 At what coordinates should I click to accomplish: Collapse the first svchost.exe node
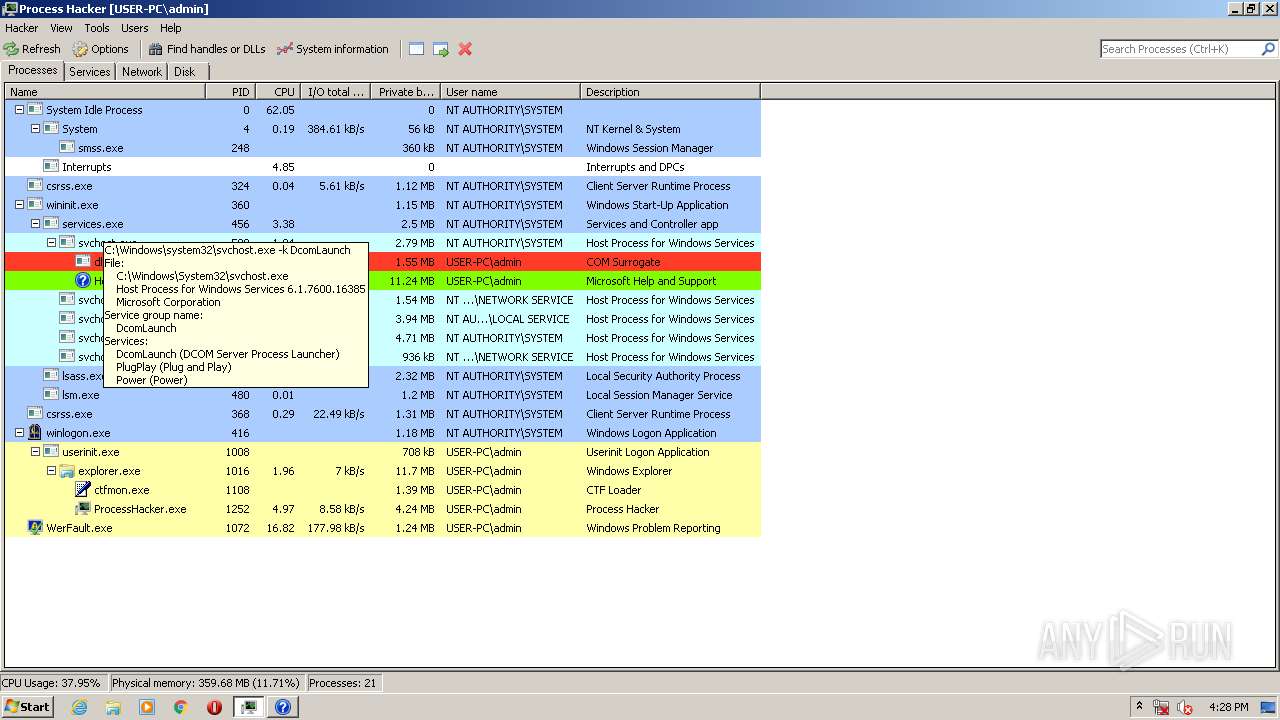(x=51, y=243)
